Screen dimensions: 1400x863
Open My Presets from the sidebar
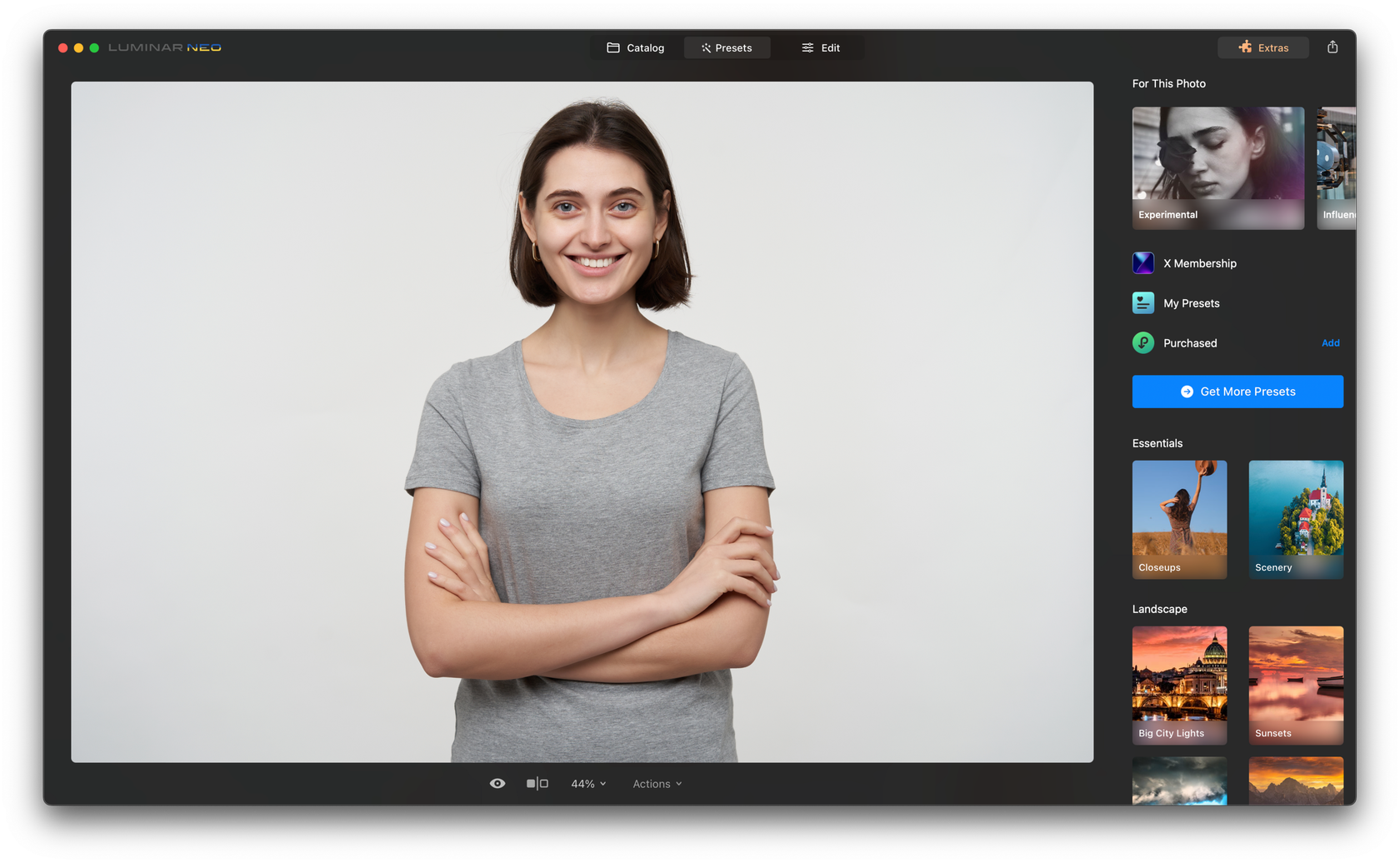[1142, 302]
